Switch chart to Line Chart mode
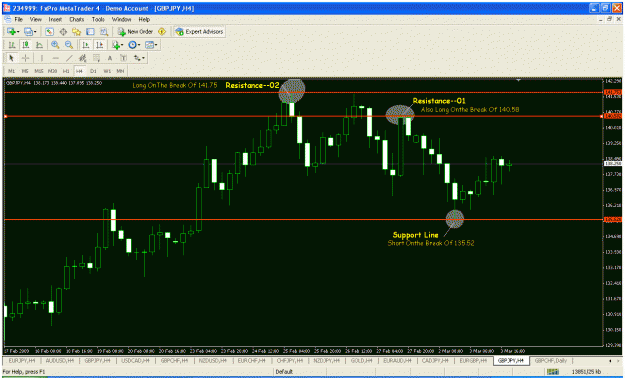 click(x=39, y=45)
